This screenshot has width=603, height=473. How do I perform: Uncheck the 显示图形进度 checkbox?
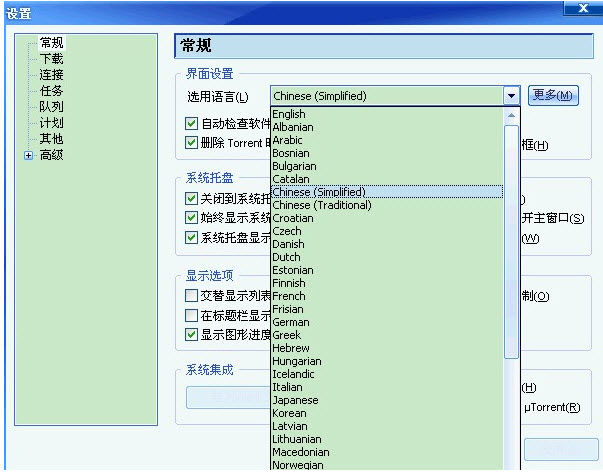[192, 334]
